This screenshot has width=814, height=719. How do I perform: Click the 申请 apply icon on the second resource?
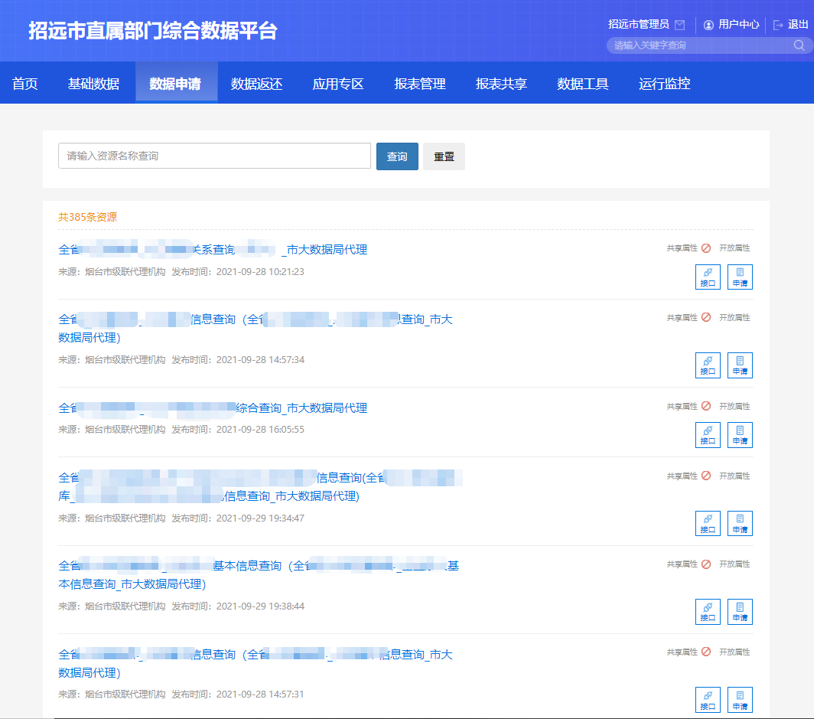click(739, 365)
